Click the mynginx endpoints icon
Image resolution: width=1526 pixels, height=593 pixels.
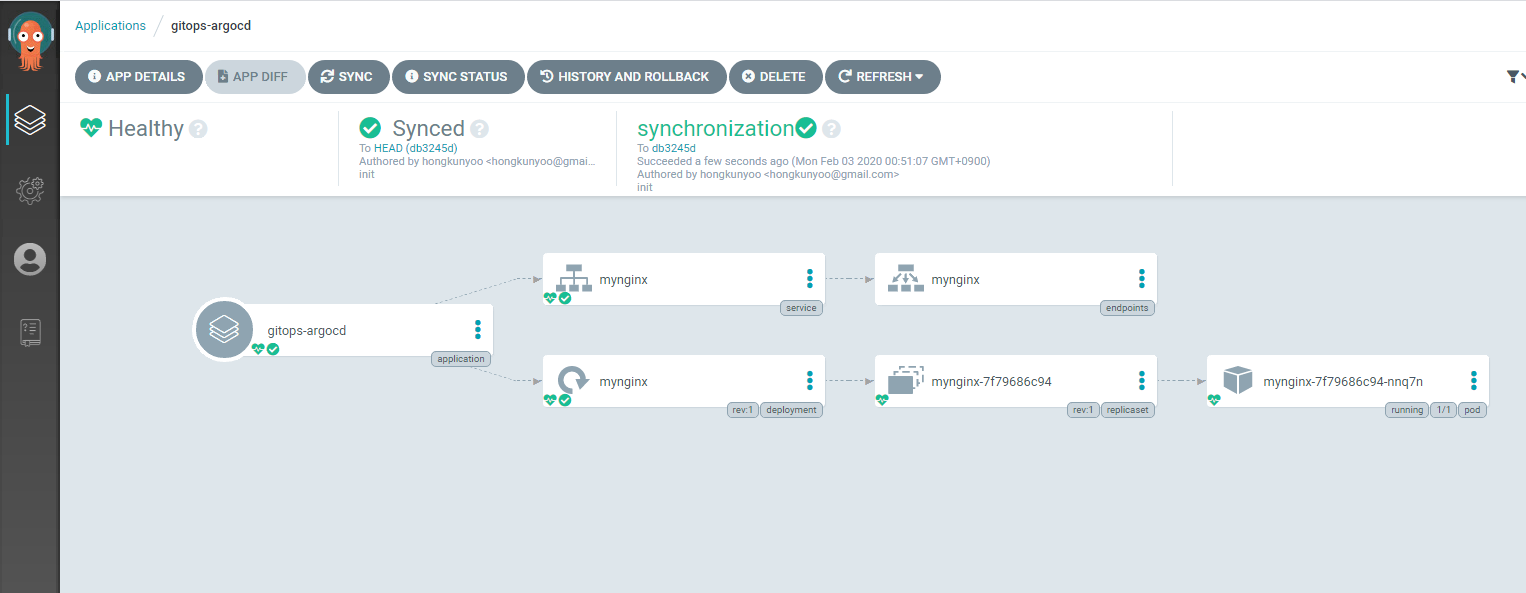905,277
